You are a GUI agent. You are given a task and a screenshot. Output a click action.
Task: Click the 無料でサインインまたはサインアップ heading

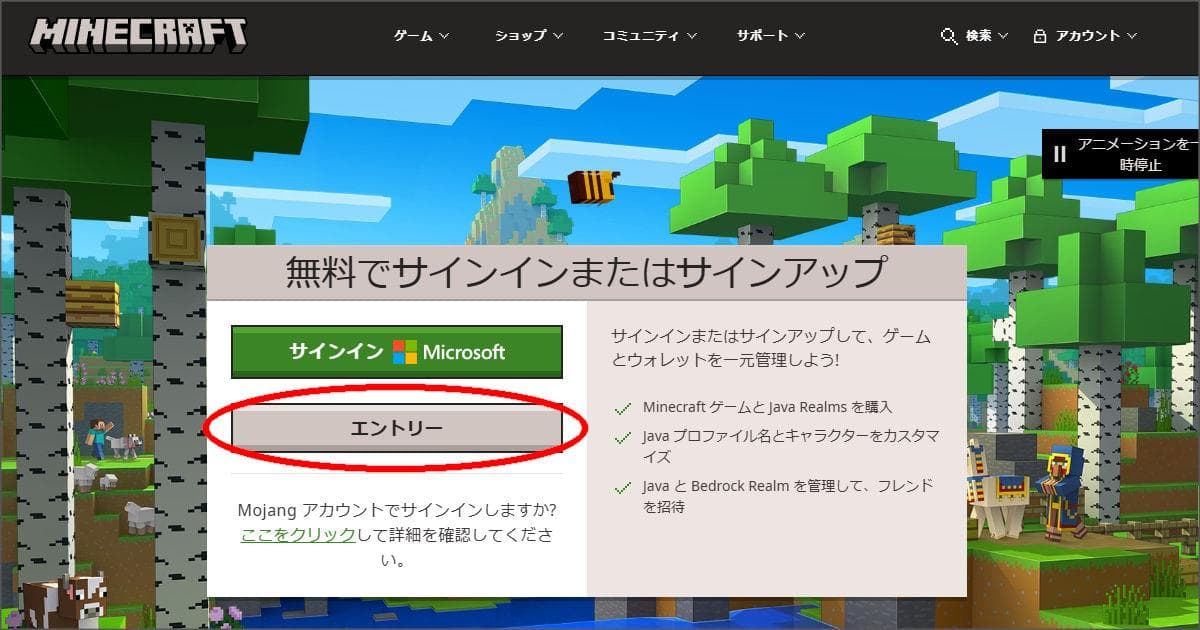tap(586, 272)
